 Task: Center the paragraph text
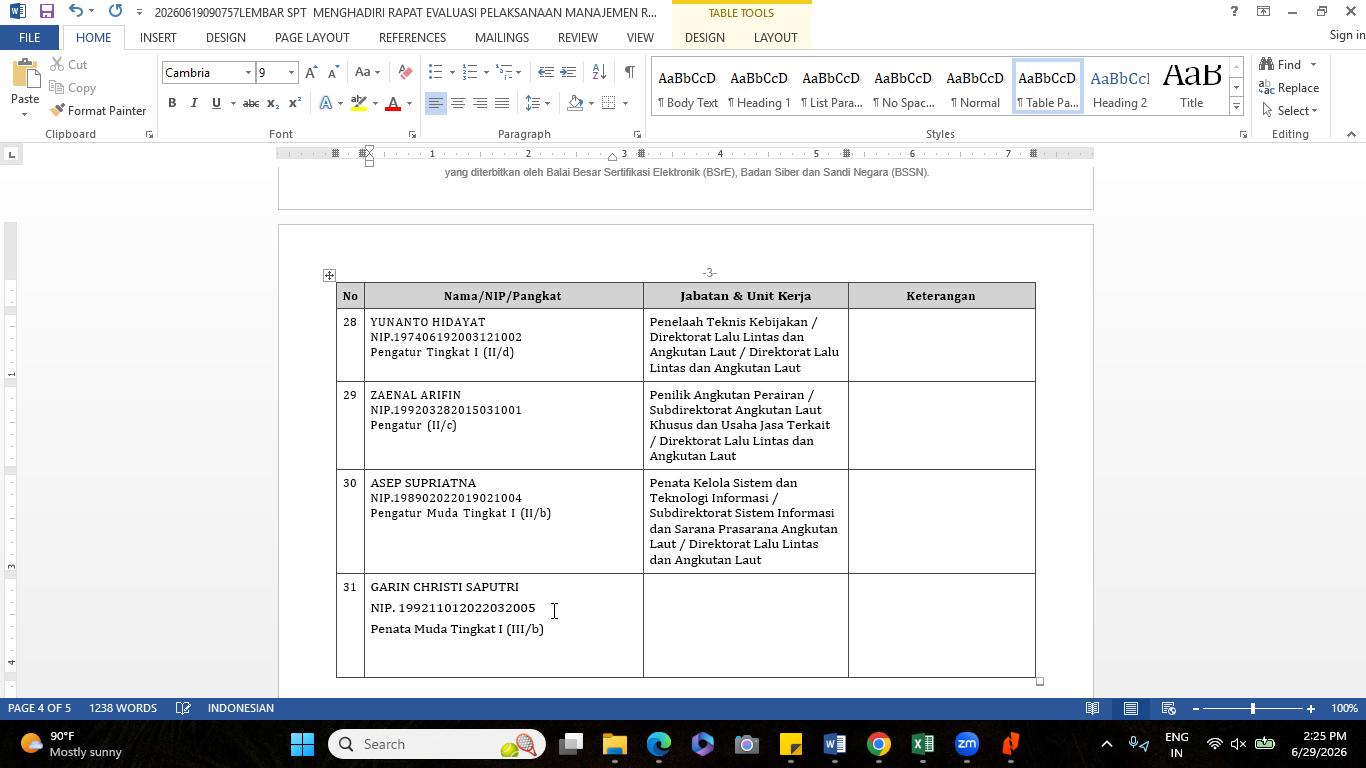pos(457,103)
